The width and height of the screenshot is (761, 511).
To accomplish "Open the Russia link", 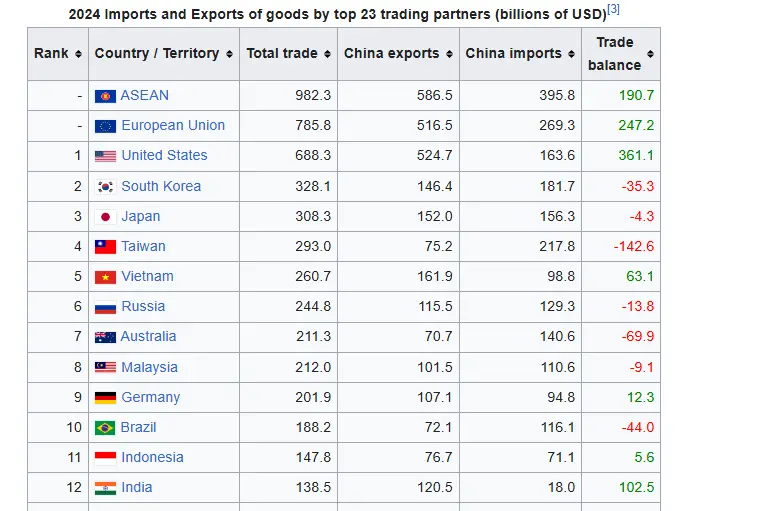I will [143, 306].
